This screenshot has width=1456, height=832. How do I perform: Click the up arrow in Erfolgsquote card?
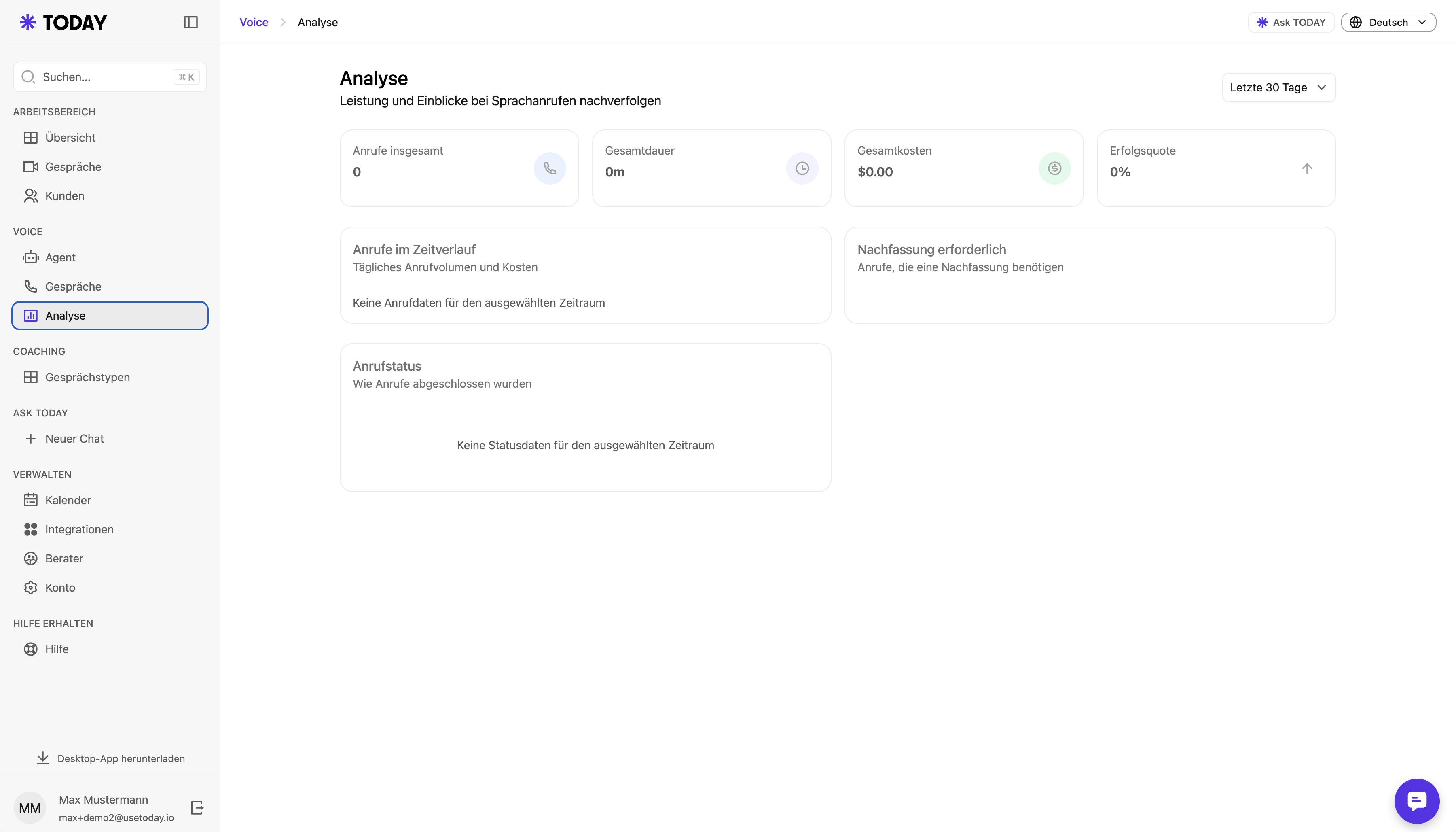(x=1307, y=168)
